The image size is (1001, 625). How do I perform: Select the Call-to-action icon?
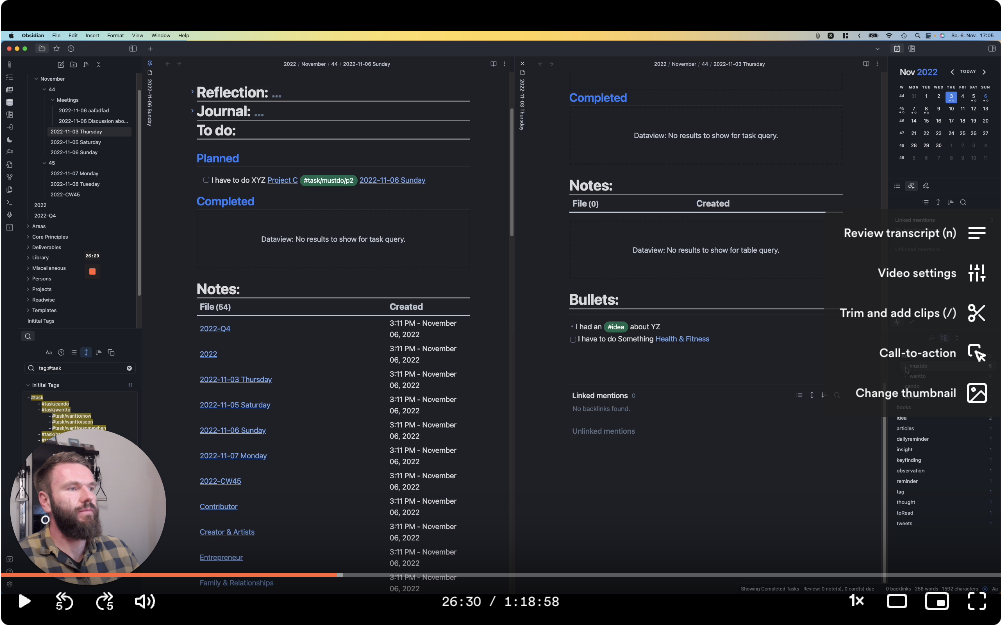[977, 353]
